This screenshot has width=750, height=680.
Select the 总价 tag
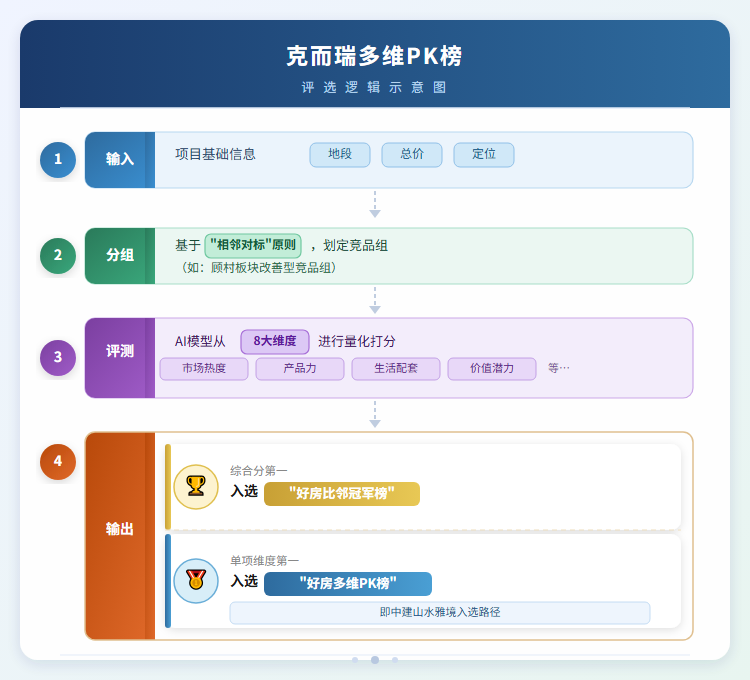coord(412,154)
